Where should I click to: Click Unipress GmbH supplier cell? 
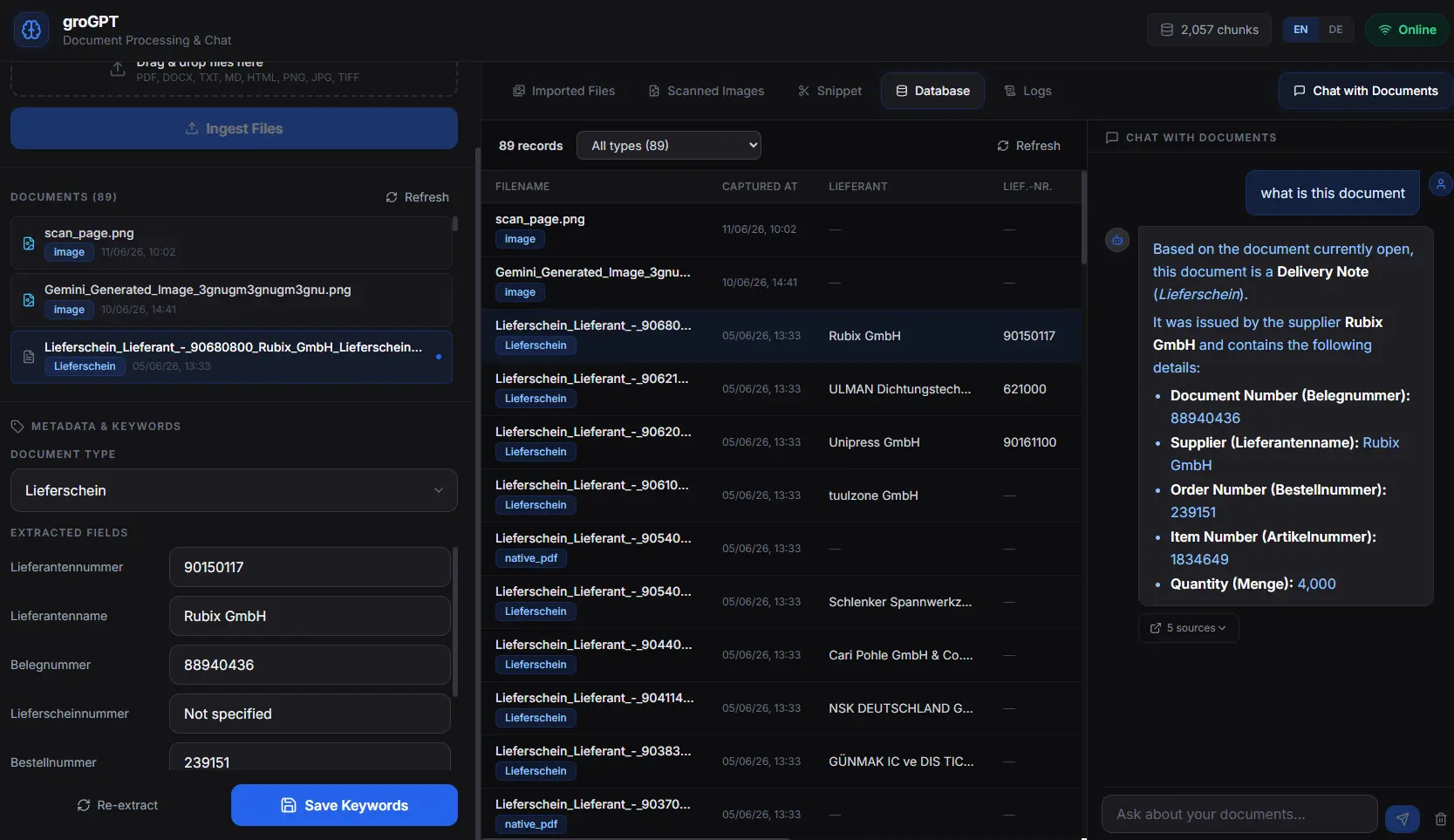tap(874, 442)
